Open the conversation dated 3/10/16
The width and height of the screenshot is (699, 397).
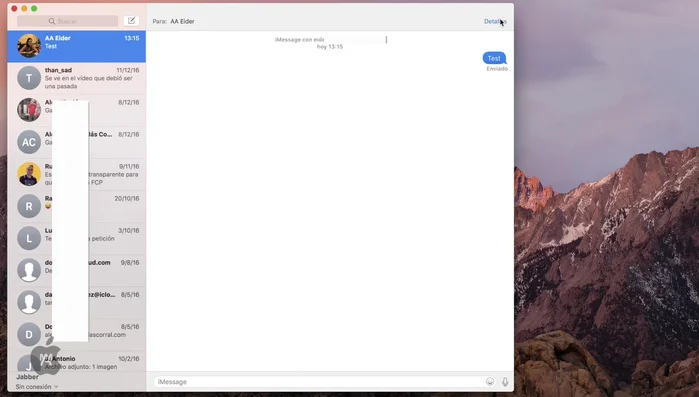click(x=77, y=238)
